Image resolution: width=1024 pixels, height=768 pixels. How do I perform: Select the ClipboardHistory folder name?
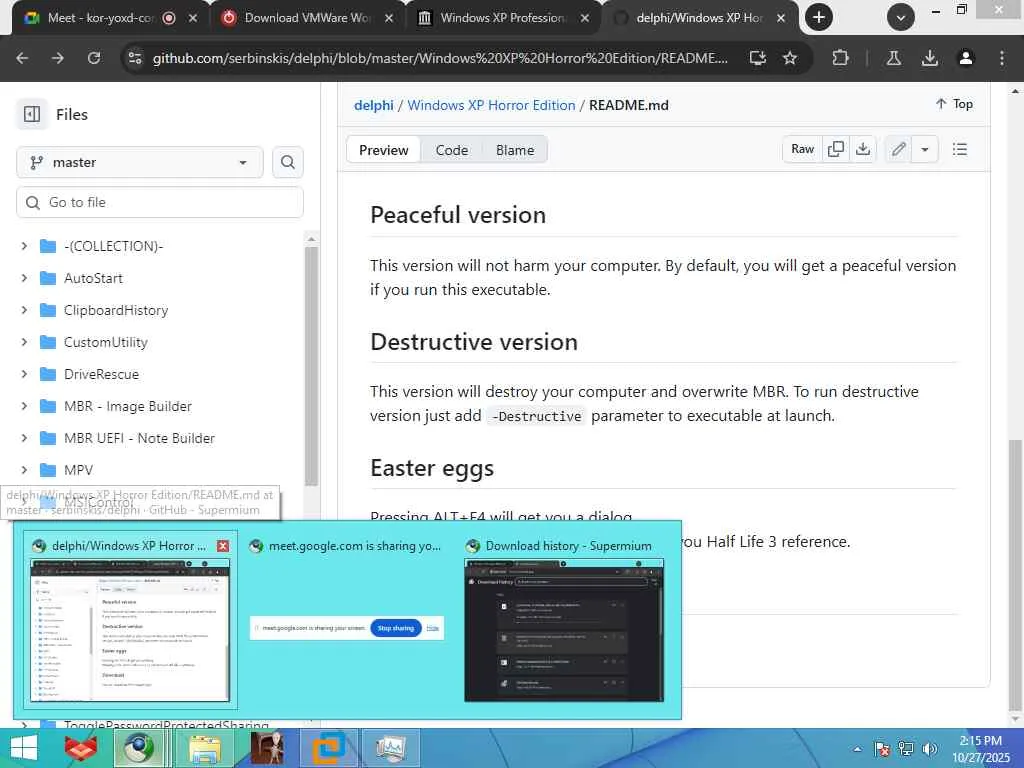click(x=116, y=310)
